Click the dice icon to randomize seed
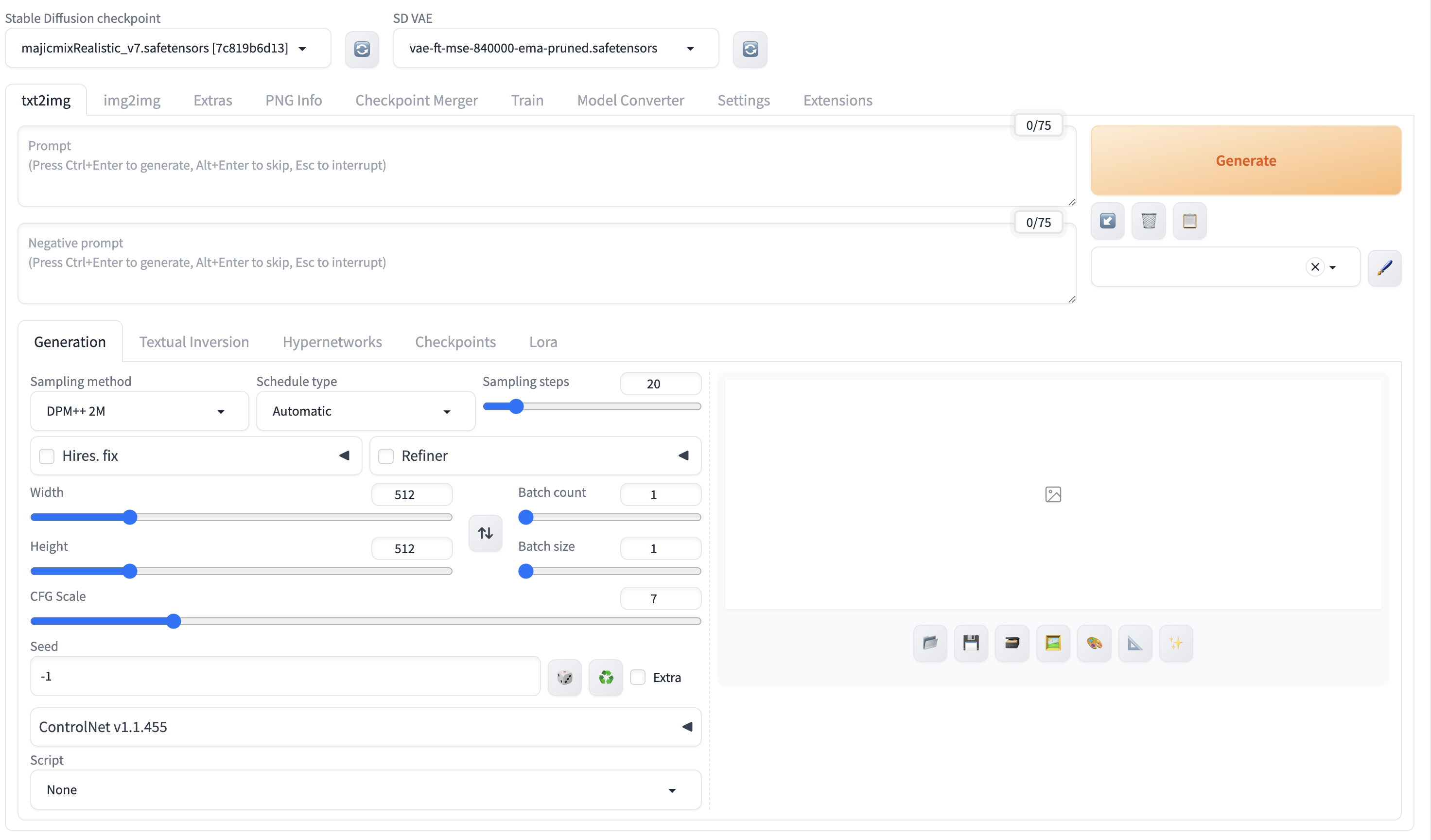 tap(564, 677)
